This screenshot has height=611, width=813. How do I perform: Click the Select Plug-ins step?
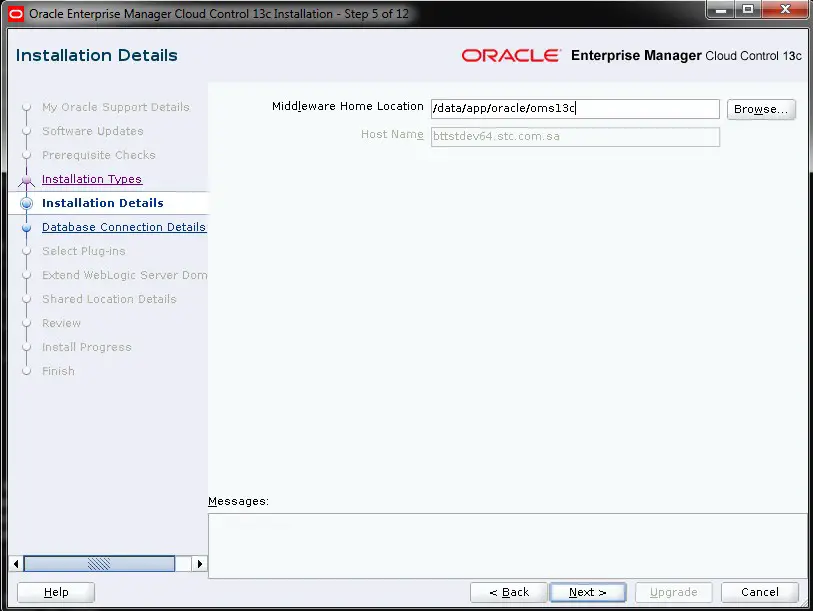pyautogui.click(x=83, y=251)
